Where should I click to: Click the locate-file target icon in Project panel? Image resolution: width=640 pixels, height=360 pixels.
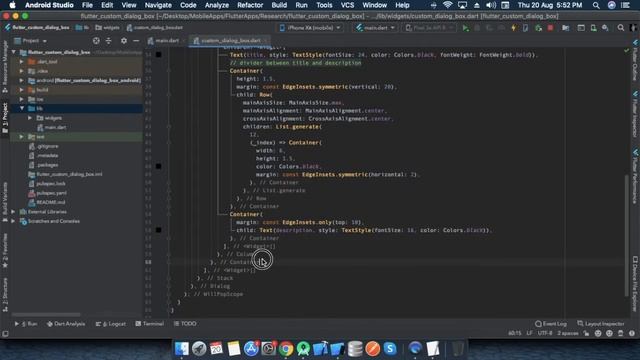tap(96, 41)
